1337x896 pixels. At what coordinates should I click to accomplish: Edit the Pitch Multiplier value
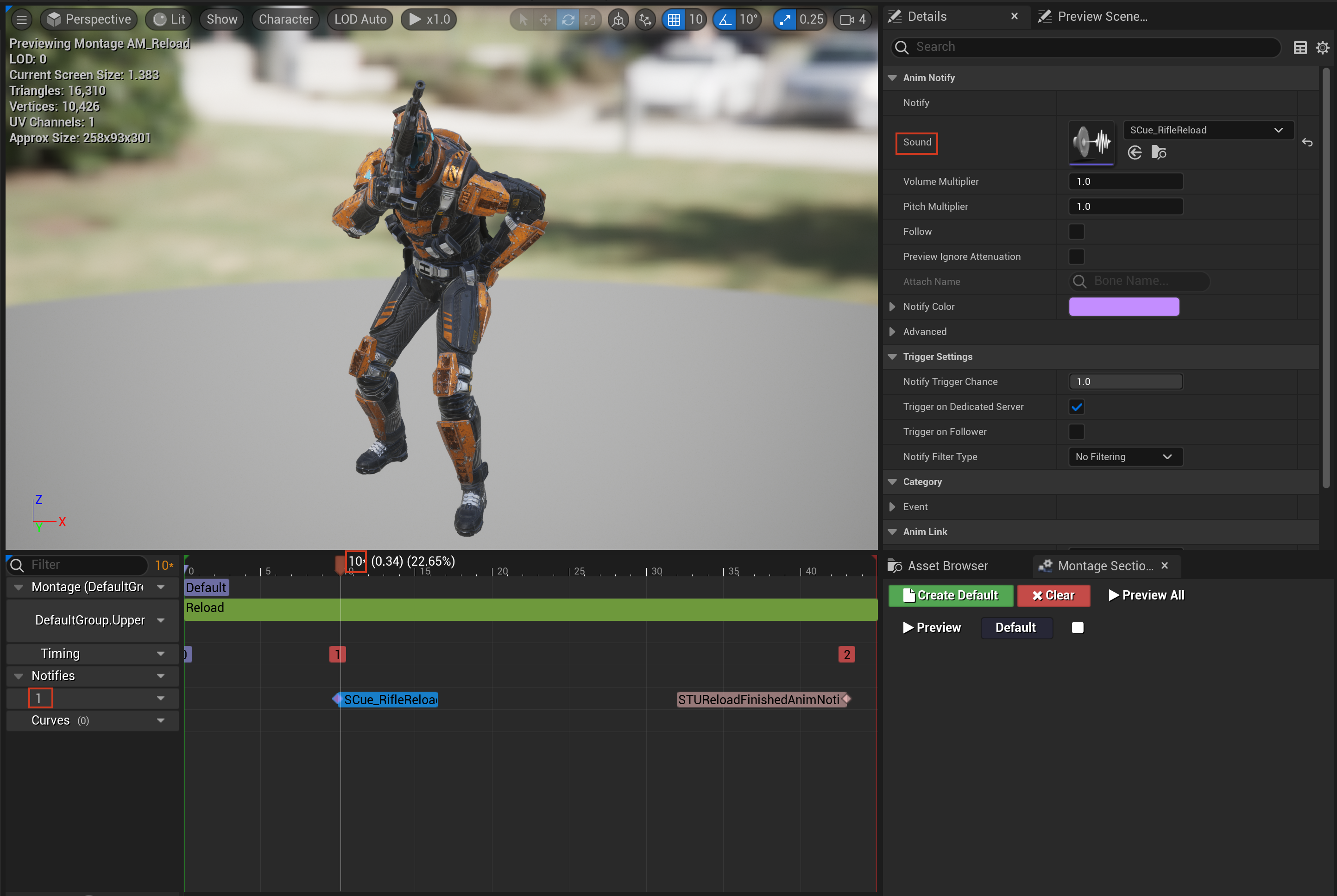(x=1126, y=207)
